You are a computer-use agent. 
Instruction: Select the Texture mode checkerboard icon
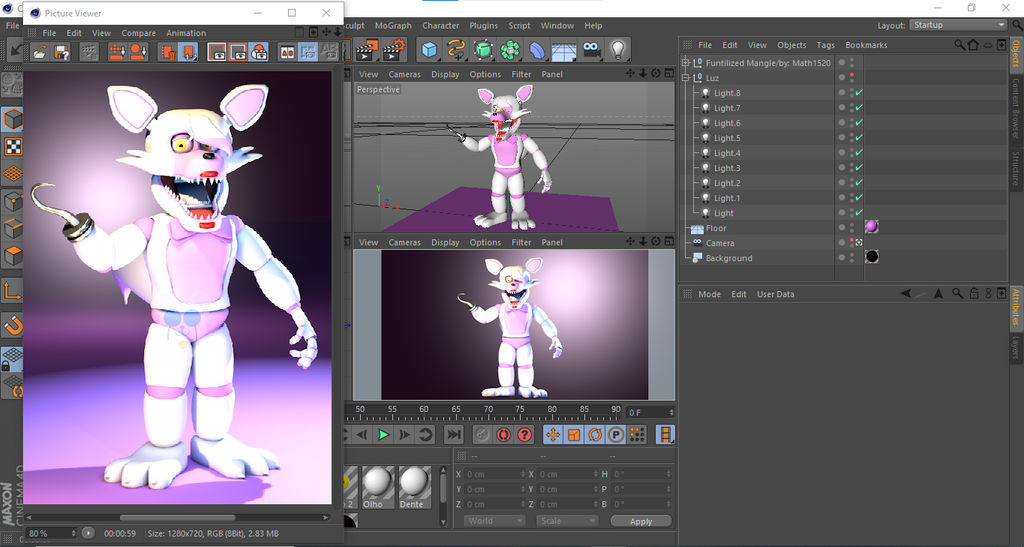12,147
